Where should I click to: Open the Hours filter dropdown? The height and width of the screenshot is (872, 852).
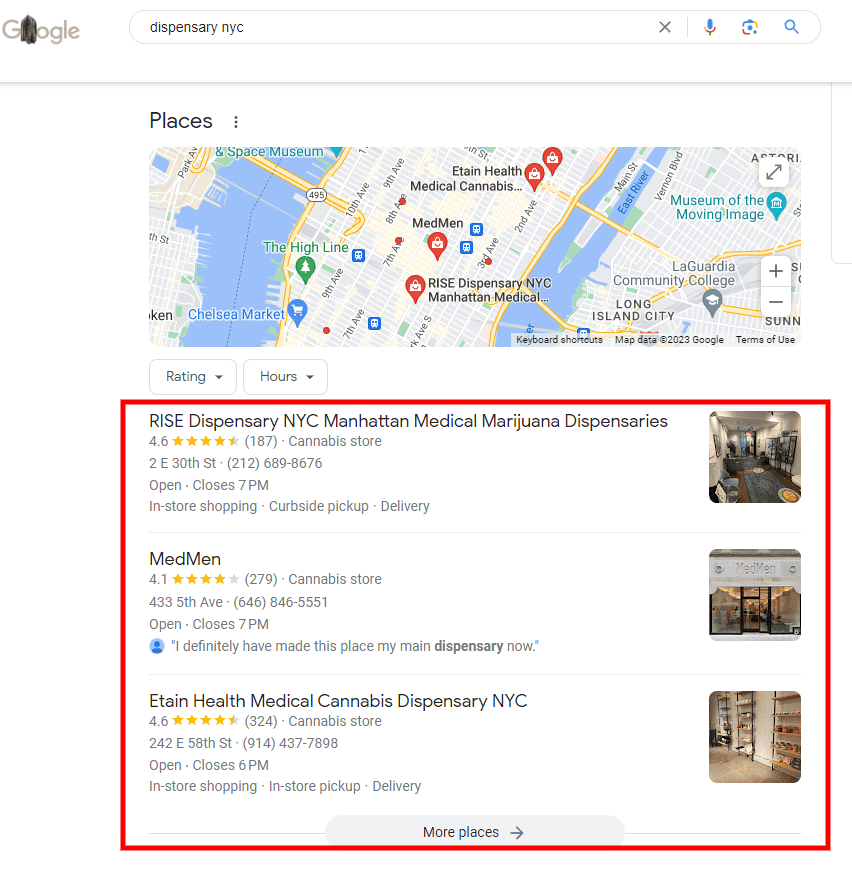[x=285, y=376]
